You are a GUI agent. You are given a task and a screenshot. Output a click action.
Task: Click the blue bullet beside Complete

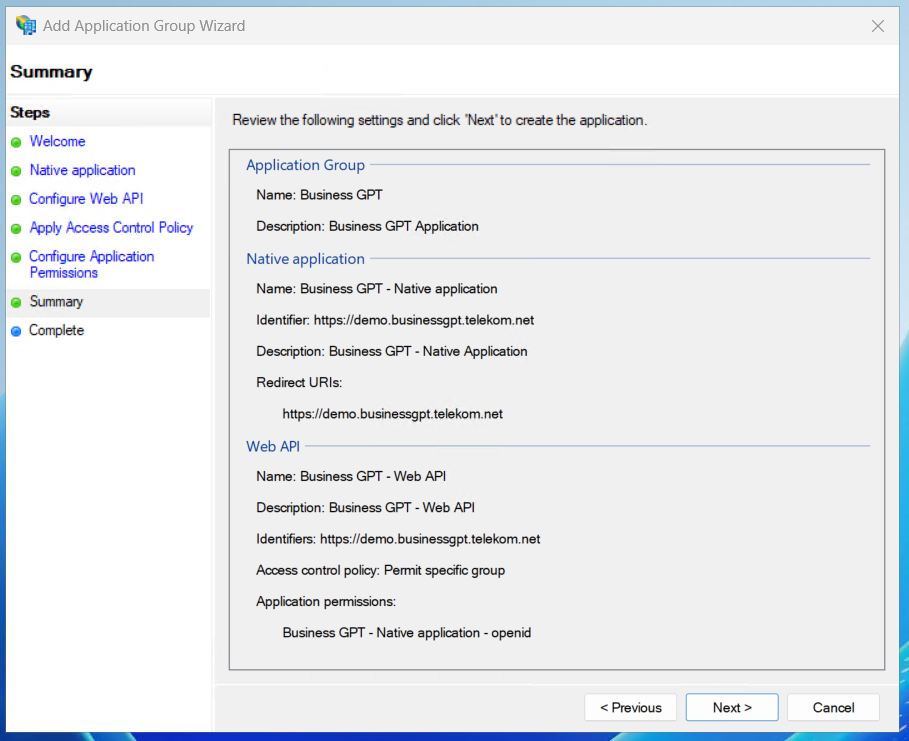coord(16,331)
